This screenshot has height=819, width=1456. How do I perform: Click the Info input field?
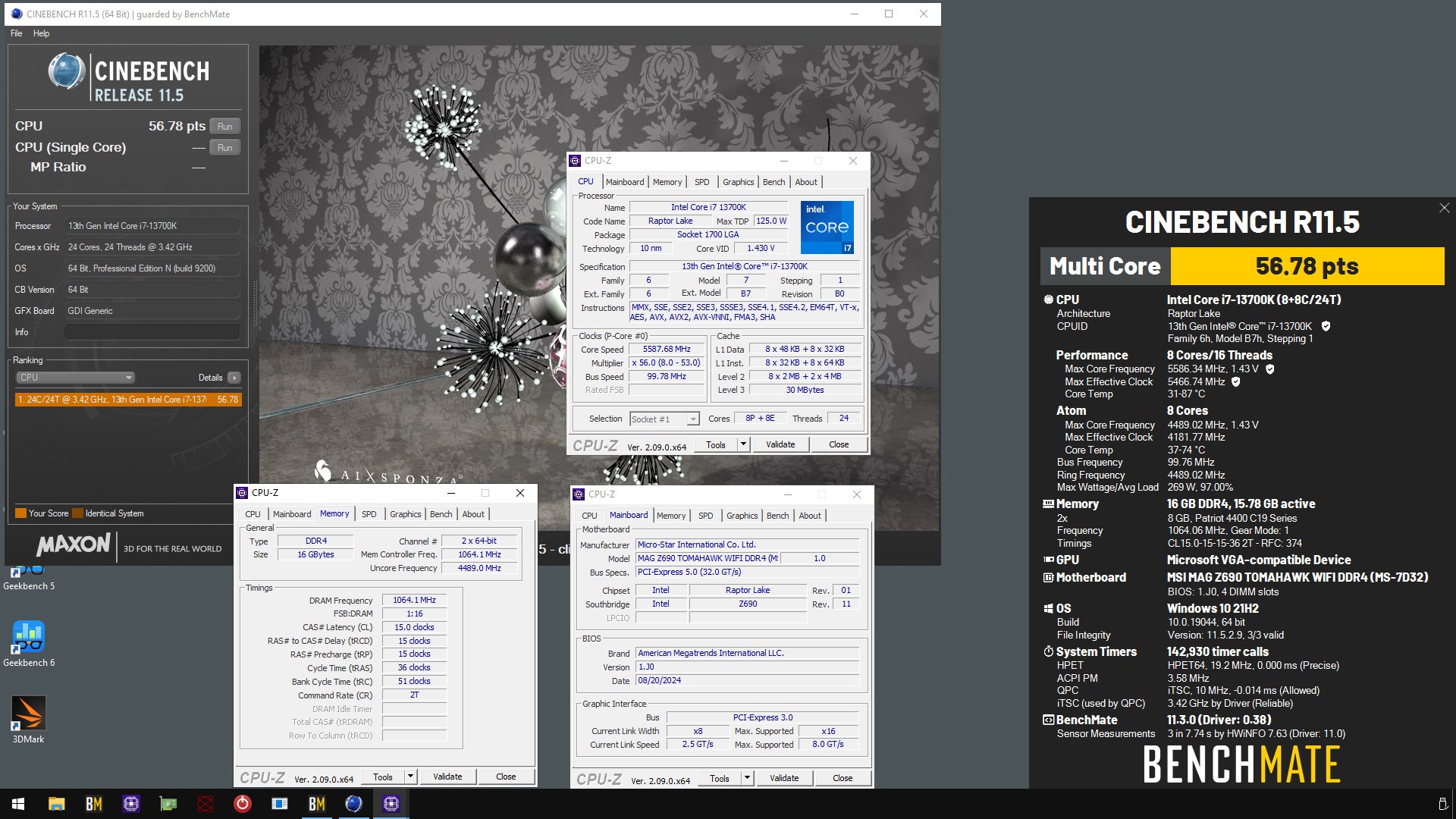tap(152, 332)
